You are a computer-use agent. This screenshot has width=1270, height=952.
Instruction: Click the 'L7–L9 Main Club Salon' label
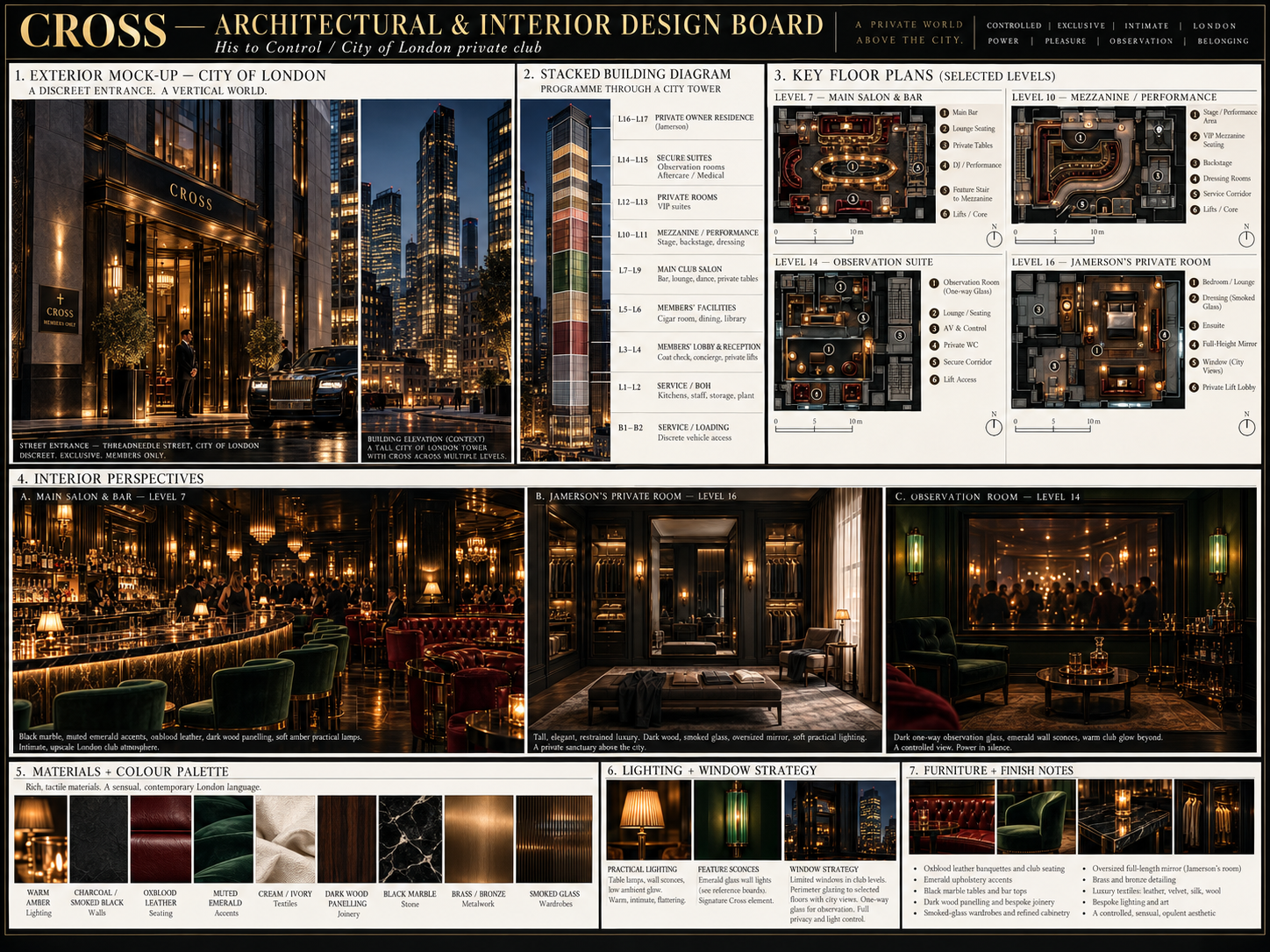(688, 274)
